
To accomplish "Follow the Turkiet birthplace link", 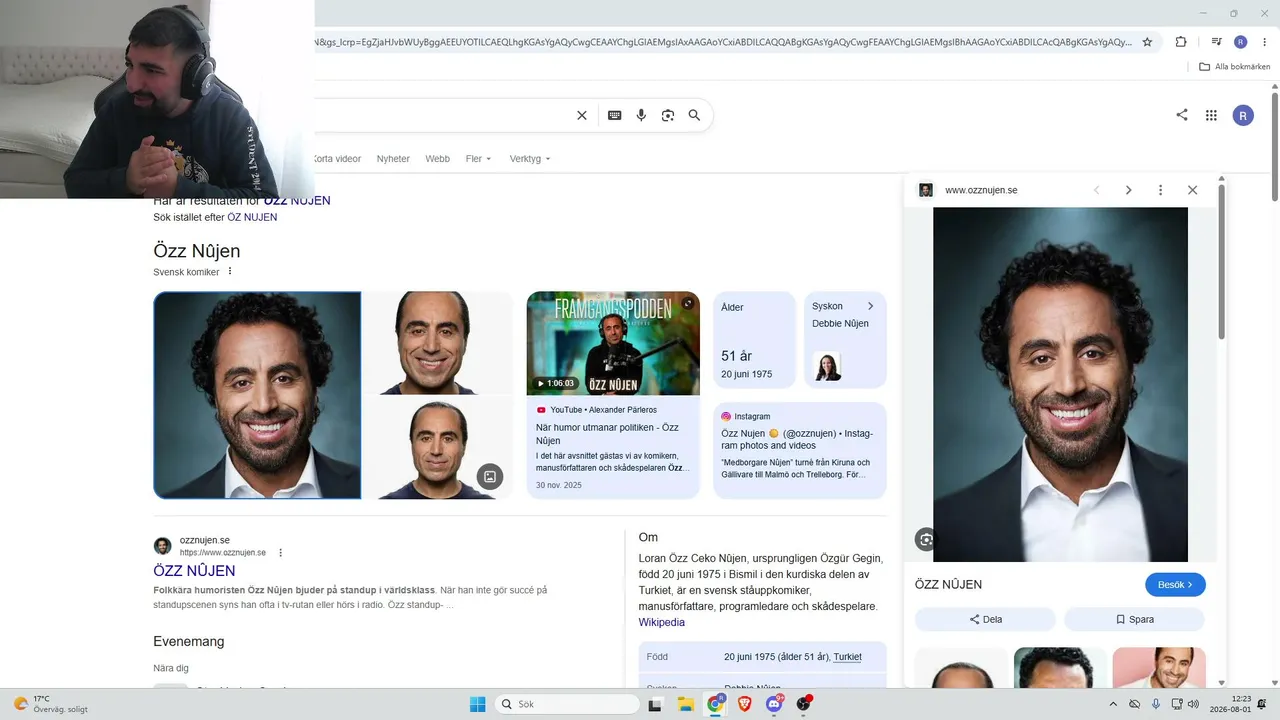I will point(847,657).
